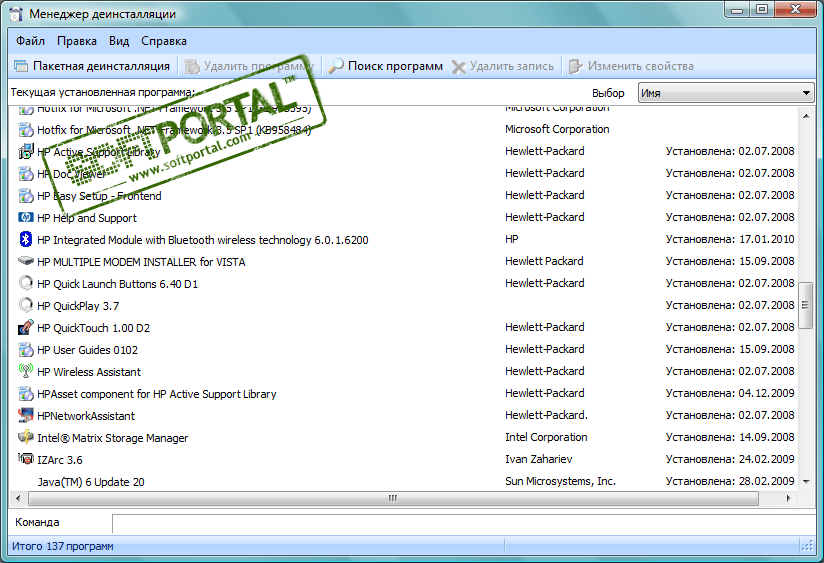Click the Удалить программу toolbar icon
The image size is (824, 563).
192,66
